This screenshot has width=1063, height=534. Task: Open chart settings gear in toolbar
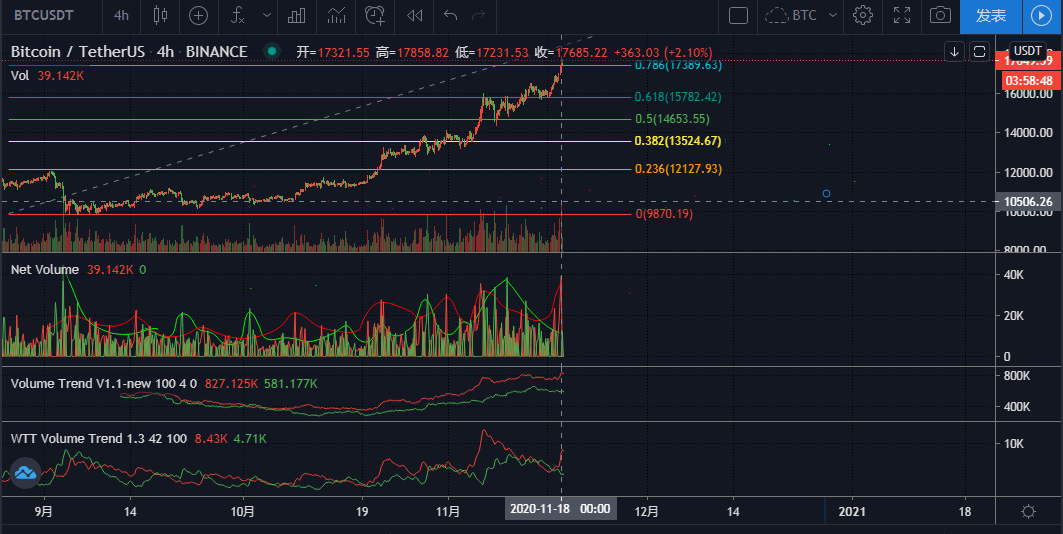[862, 15]
